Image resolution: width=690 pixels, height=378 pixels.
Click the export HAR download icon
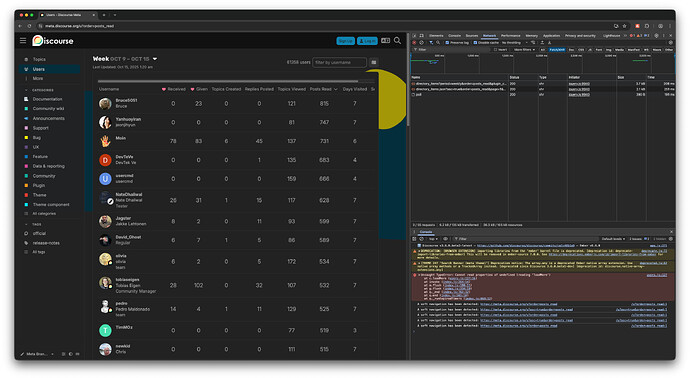coord(550,43)
